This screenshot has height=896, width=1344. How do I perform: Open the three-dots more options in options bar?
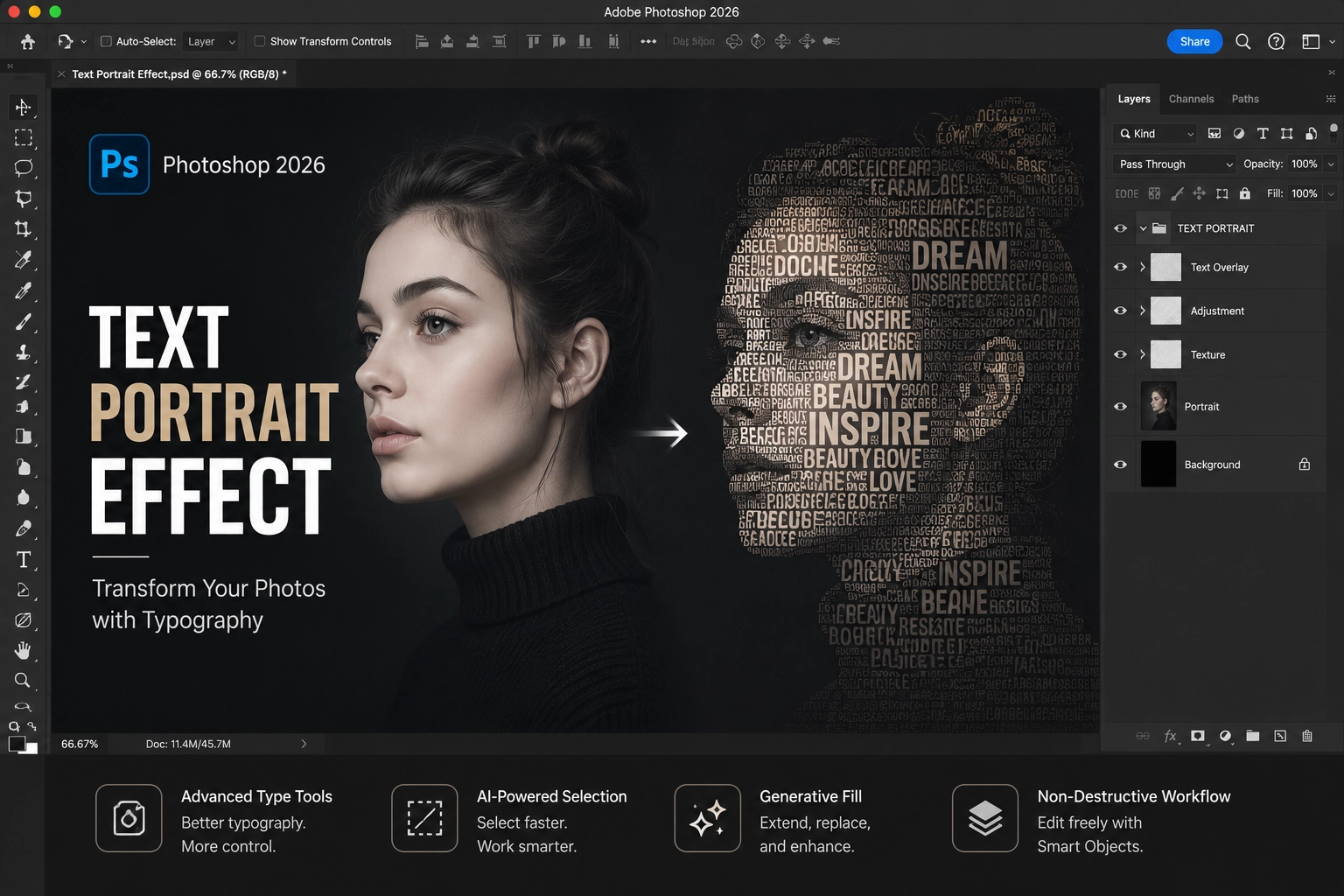click(x=648, y=41)
